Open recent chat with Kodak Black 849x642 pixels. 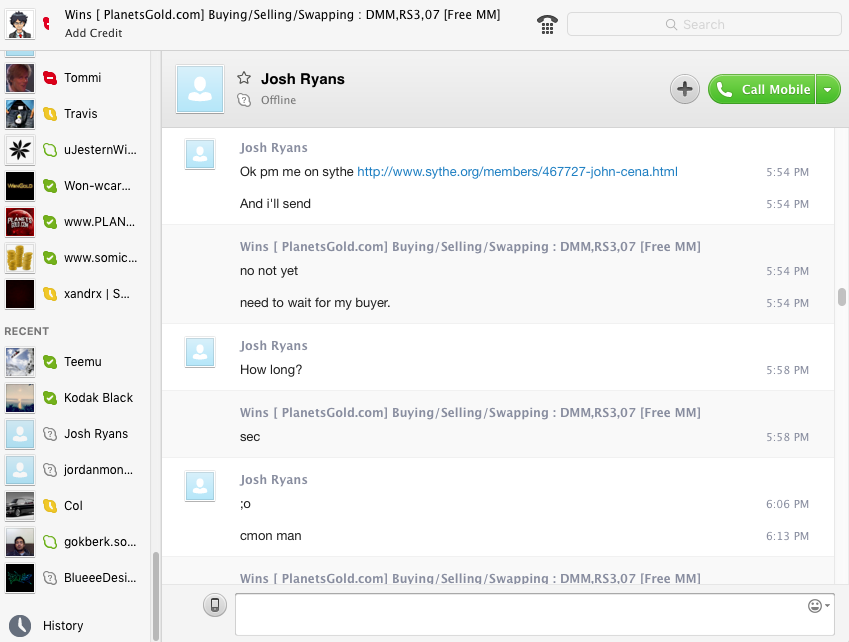tap(75, 398)
